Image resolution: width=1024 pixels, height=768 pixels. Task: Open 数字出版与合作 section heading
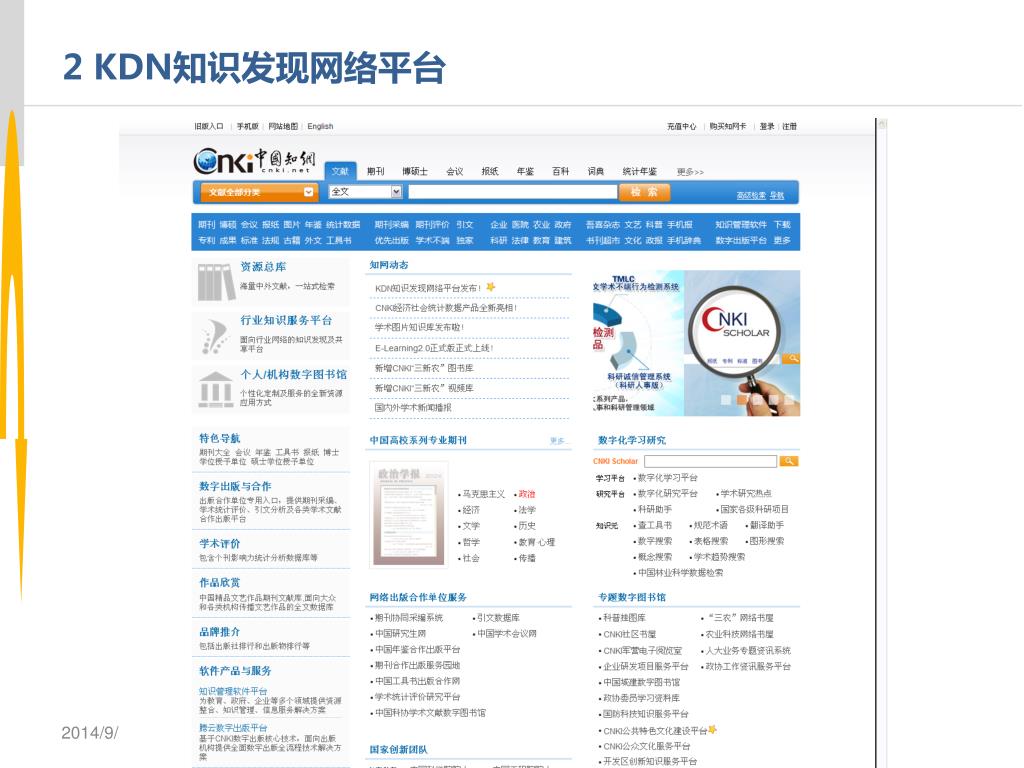click(x=235, y=486)
